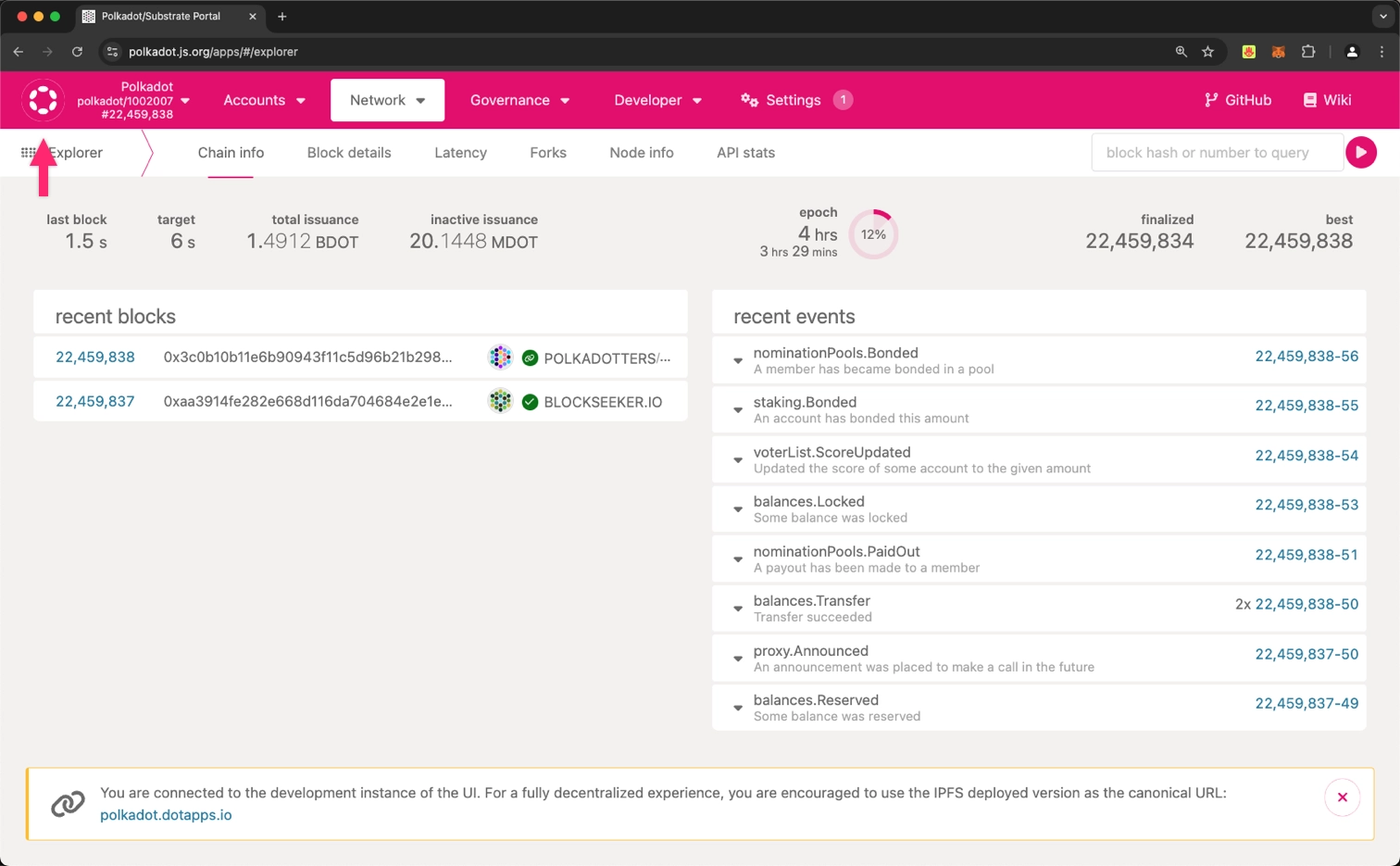Open the apps grid icon beside Explorer
Image resolution: width=1400 pixels, height=866 pixels.
[28, 153]
